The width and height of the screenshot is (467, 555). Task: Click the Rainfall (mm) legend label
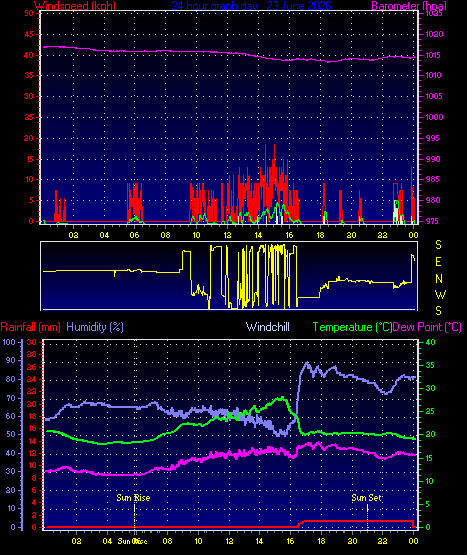(x=30, y=327)
